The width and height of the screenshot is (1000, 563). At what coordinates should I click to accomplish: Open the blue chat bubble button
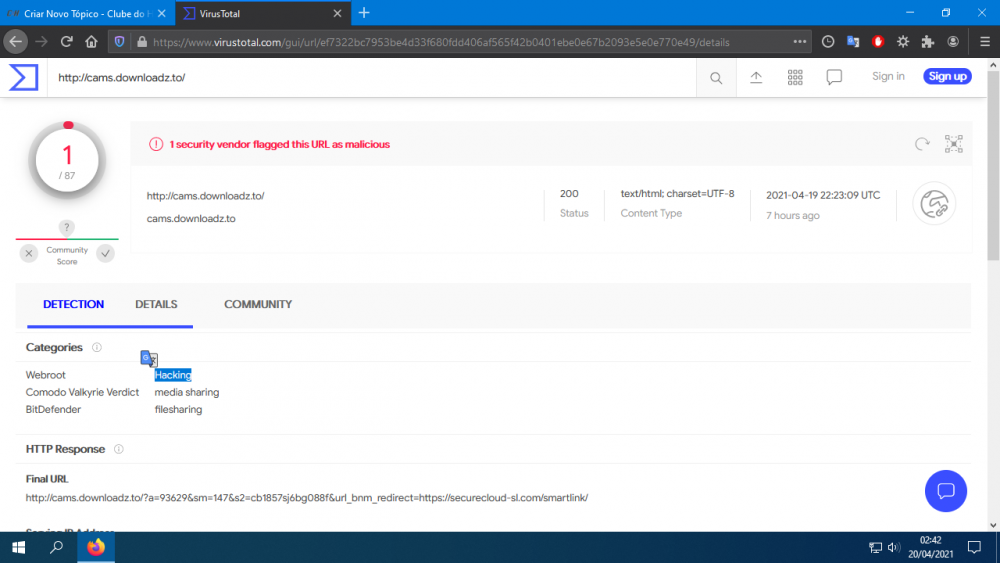(x=945, y=491)
